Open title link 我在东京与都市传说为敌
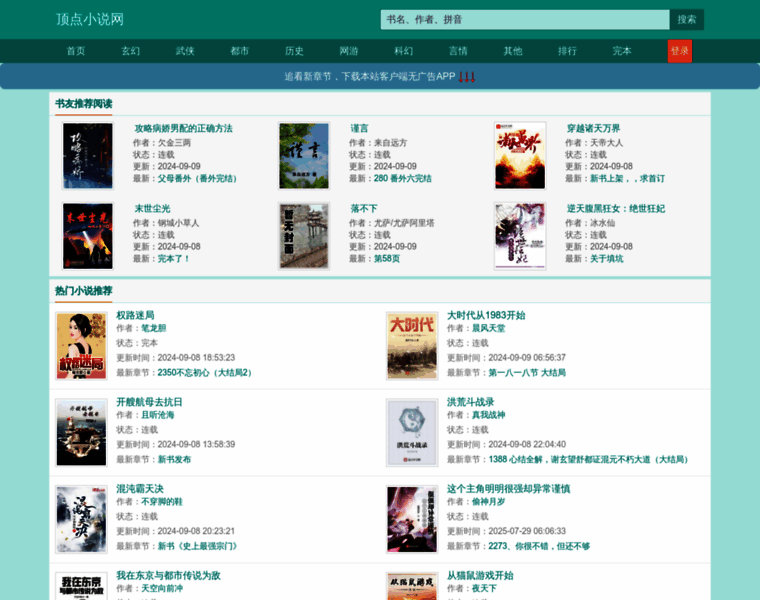760x600 pixels. tap(168, 576)
